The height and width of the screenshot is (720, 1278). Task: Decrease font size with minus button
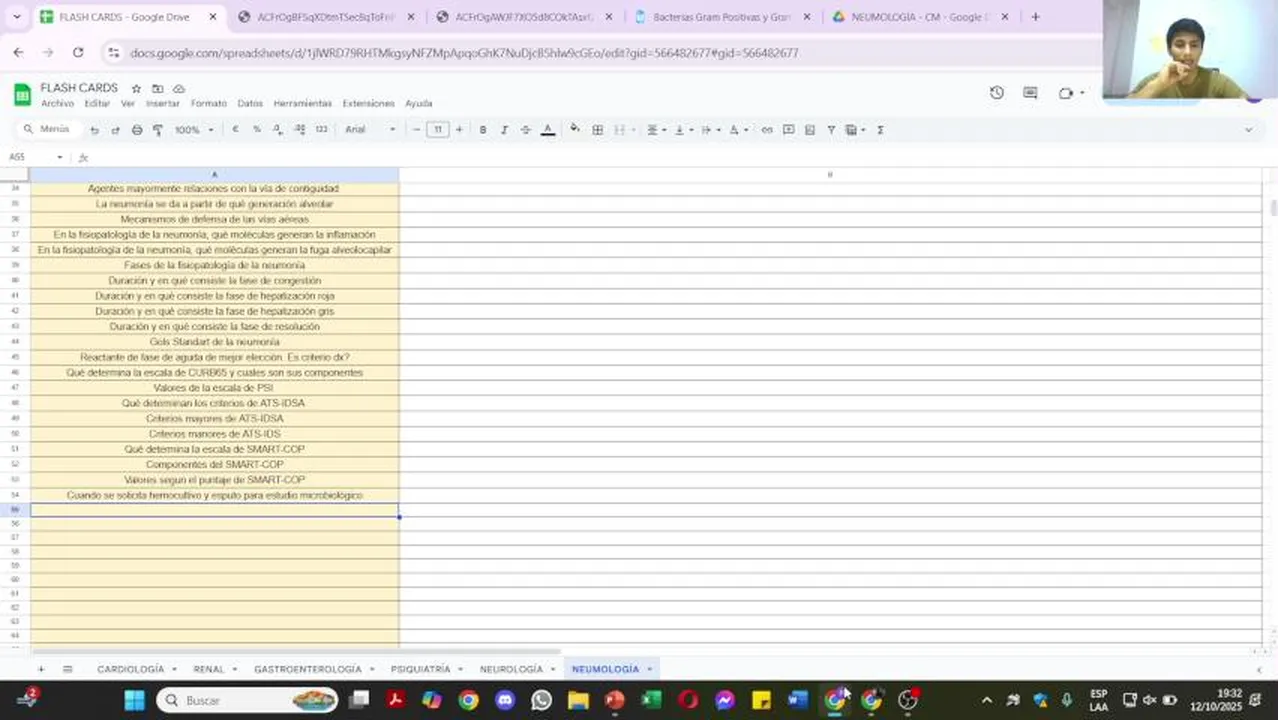coord(417,130)
